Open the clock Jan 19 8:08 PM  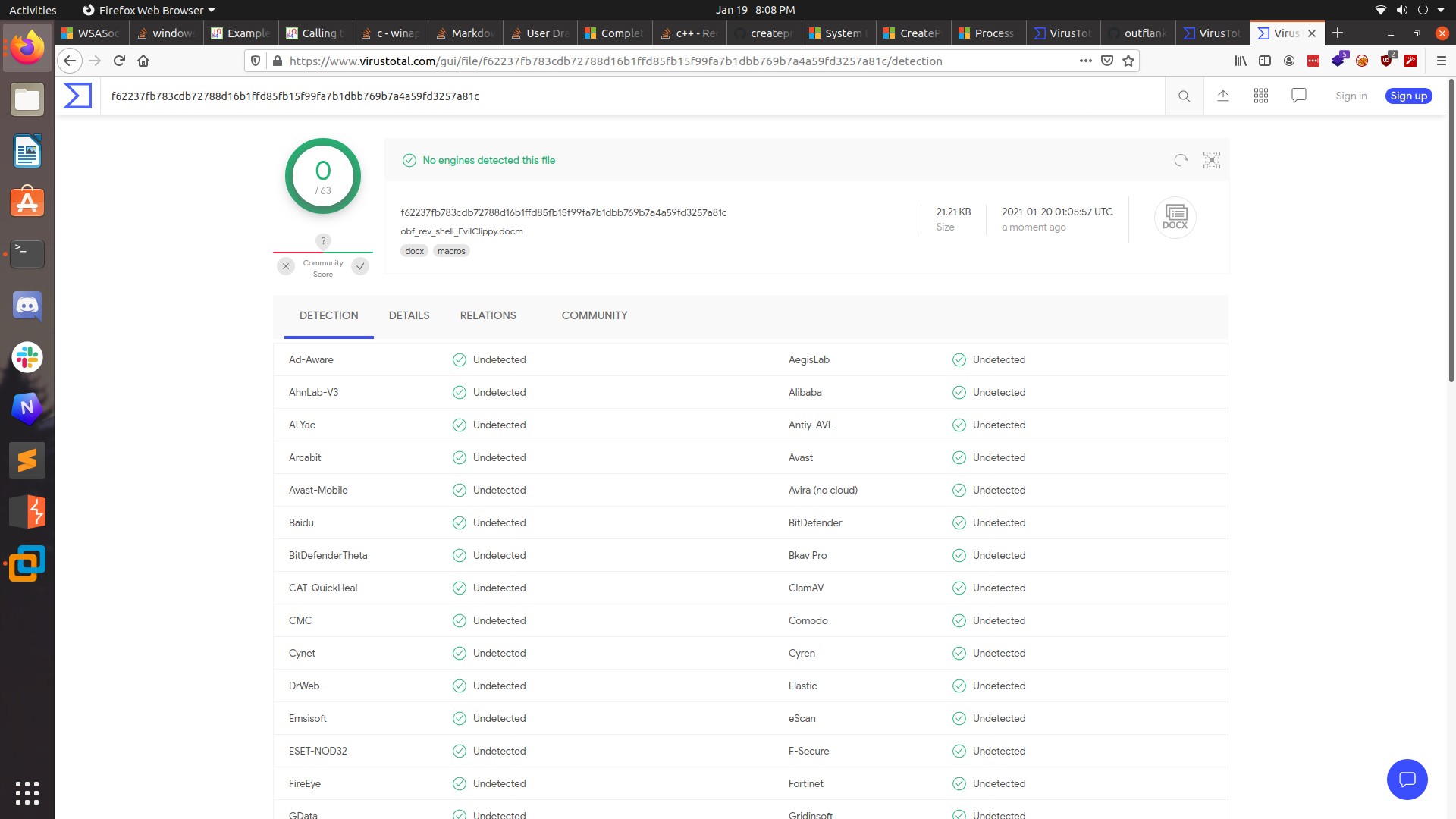click(x=755, y=10)
